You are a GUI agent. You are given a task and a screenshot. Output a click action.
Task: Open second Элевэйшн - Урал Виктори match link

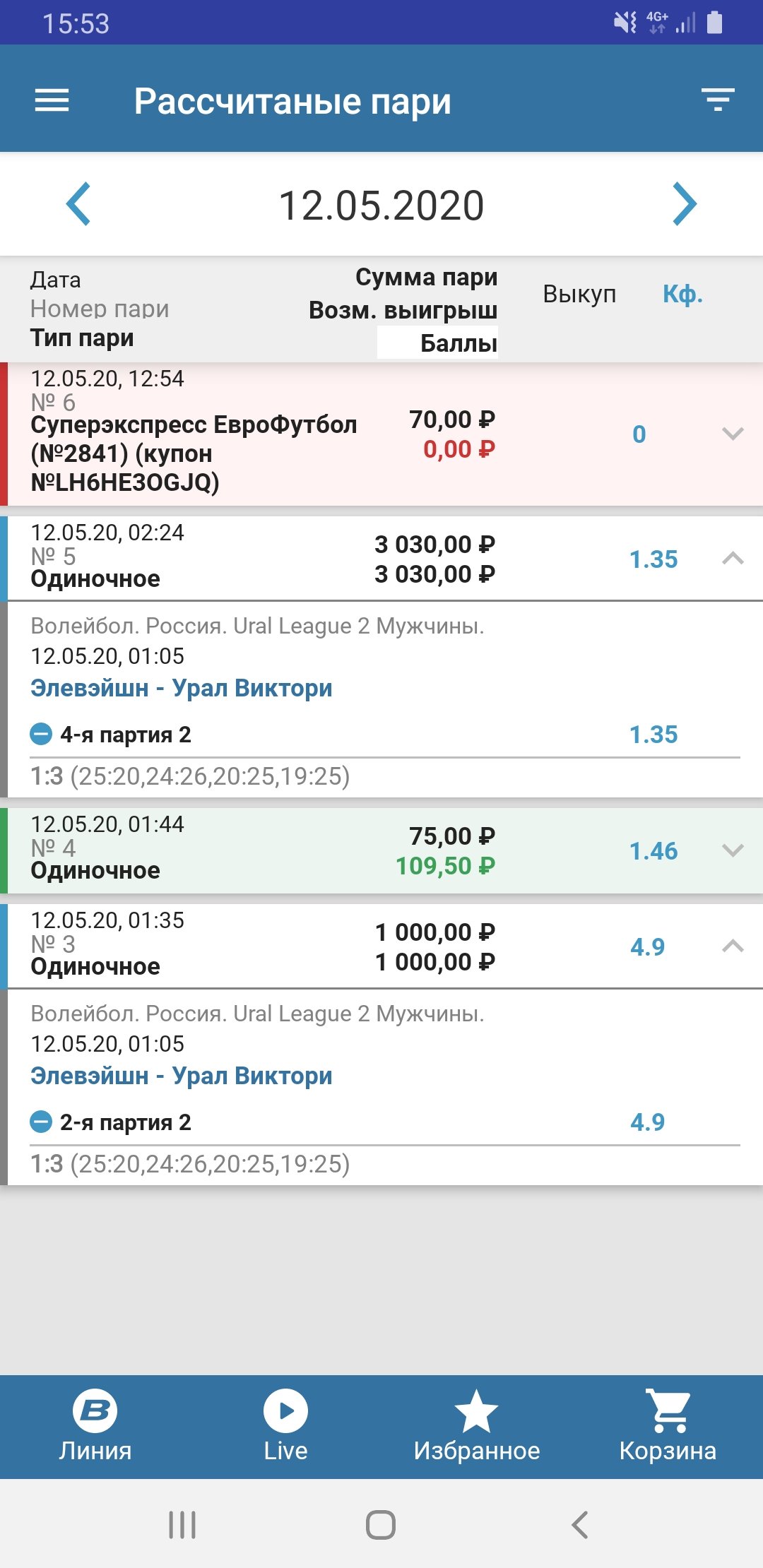tap(181, 1076)
